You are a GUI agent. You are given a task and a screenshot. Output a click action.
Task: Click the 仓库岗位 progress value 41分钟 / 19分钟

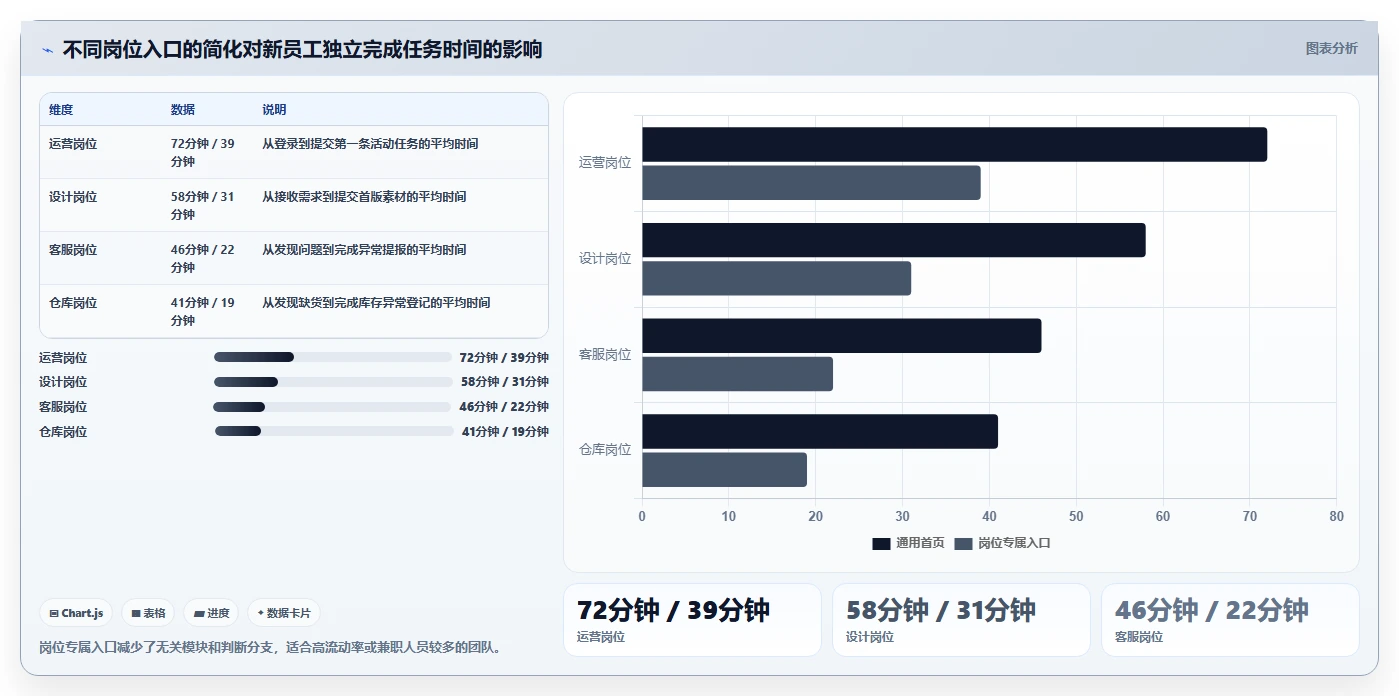(505, 431)
